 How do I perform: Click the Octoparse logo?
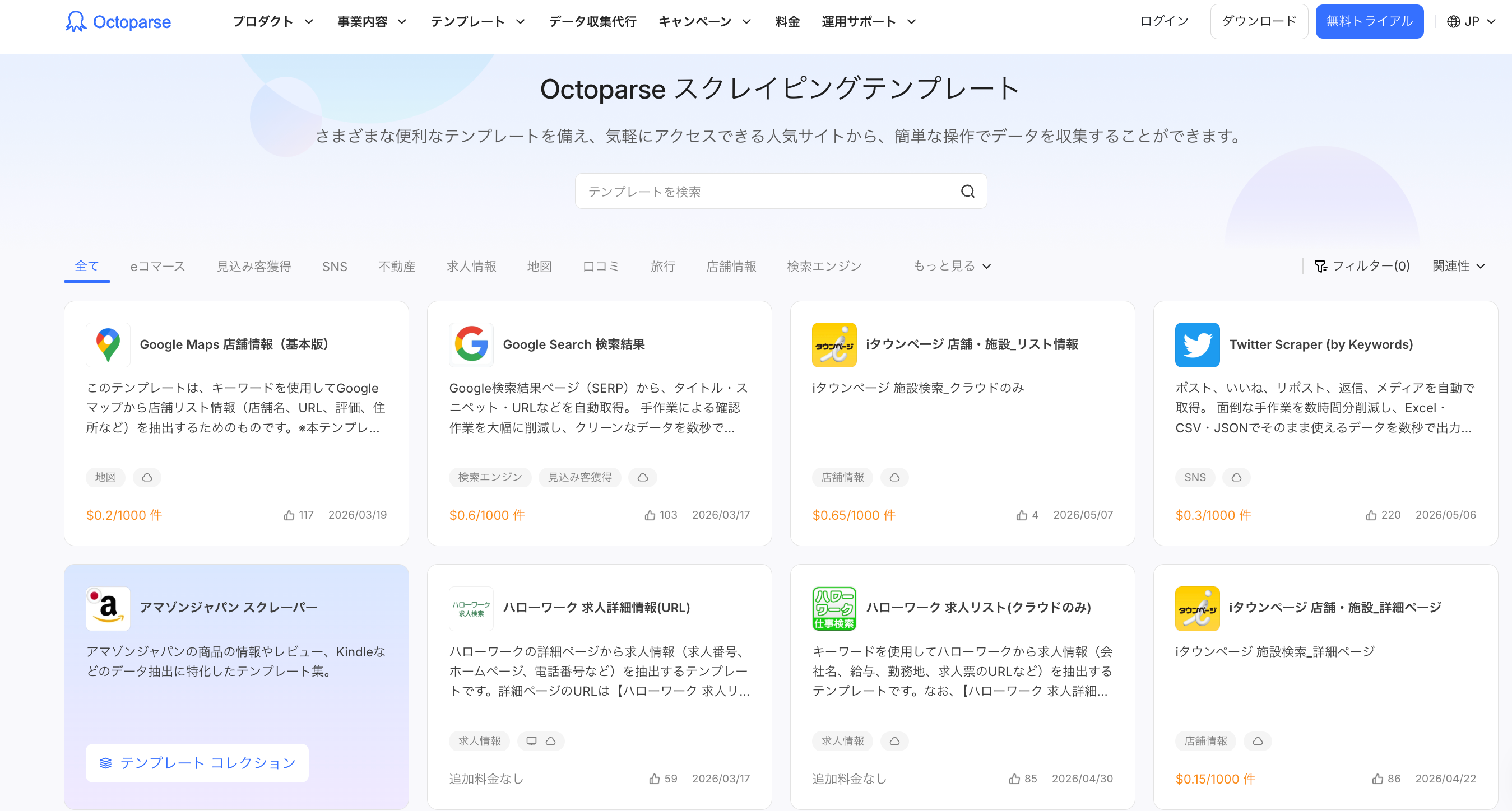click(x=118, y=22)
